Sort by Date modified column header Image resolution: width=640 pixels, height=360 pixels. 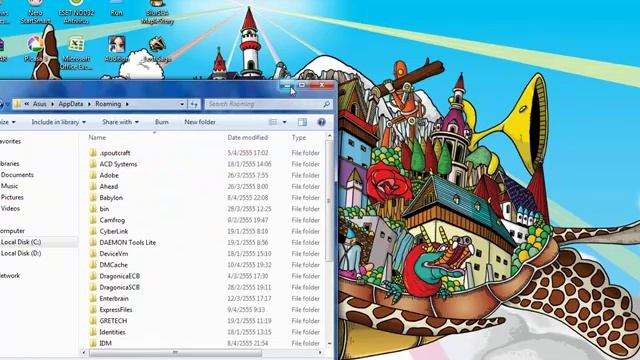pos(248,138)
